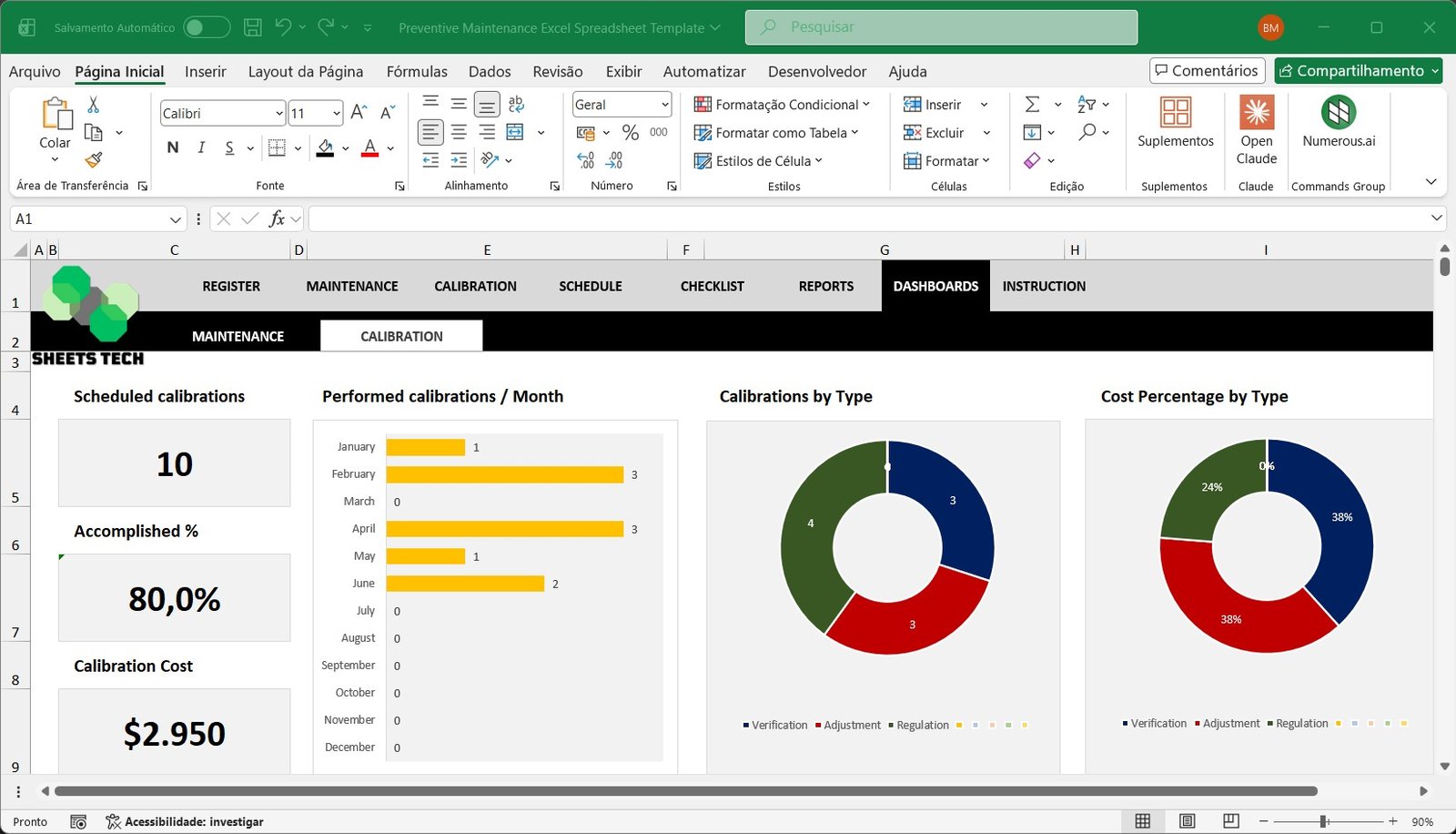Switch to the Fórmulas ribbon tab
The image size is (1456, 834).
tap(416, 71)
